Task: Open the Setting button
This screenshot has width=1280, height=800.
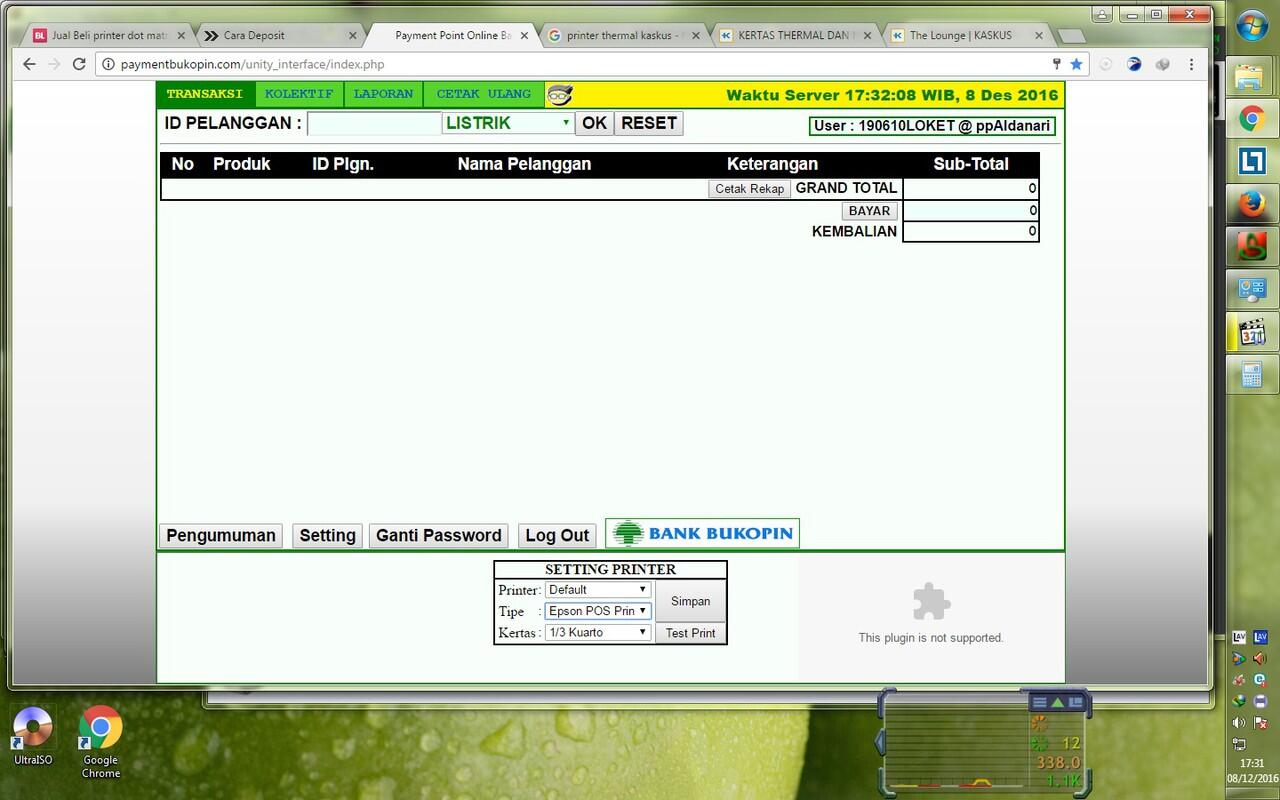Action: coord(327,535)
